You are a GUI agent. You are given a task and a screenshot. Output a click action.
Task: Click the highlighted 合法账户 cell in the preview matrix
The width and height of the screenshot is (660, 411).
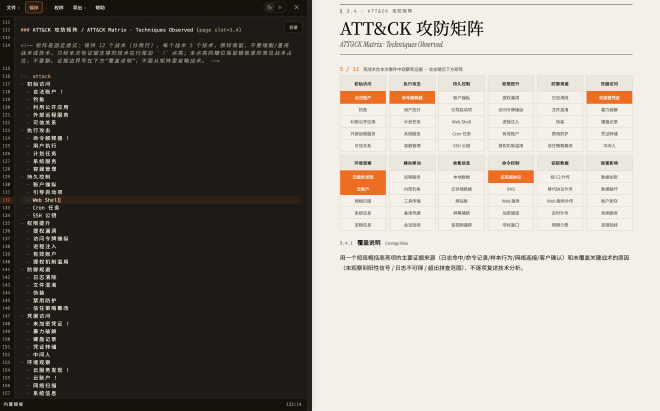pos(363,98)
